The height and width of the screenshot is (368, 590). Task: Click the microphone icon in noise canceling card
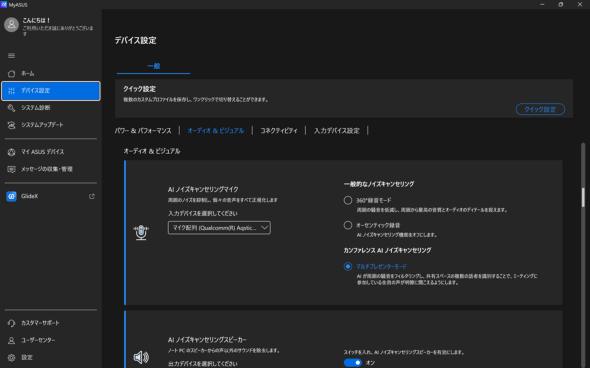point(141,233)
